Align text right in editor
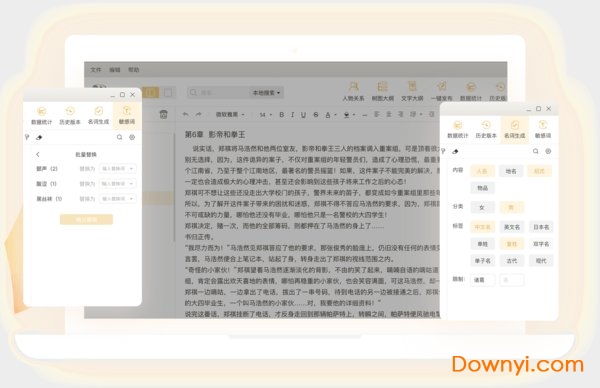This screenshot has height=388, width=600. (401, 114)
